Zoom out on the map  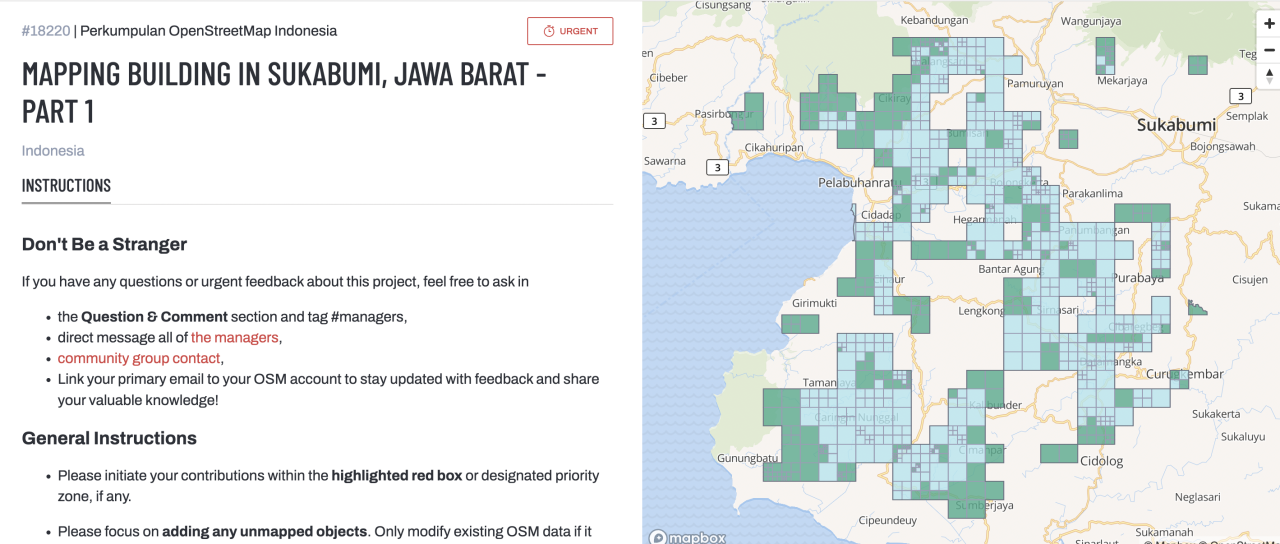coord(1269,50)
